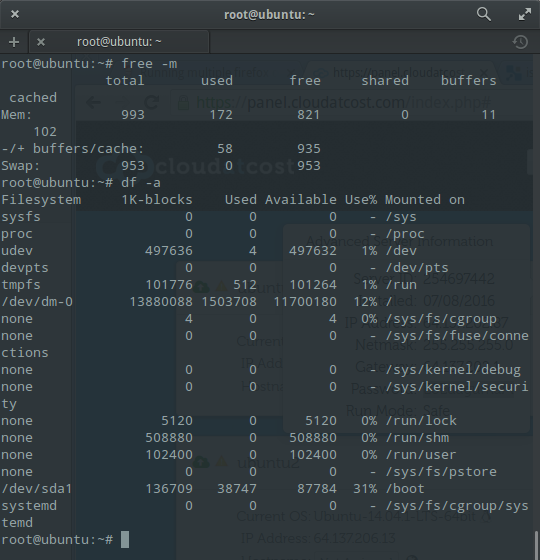Image resolution: width=540 pixels, height=560 pixels.
Task: Open the tab history clock icon
Action: click(520, 42)
